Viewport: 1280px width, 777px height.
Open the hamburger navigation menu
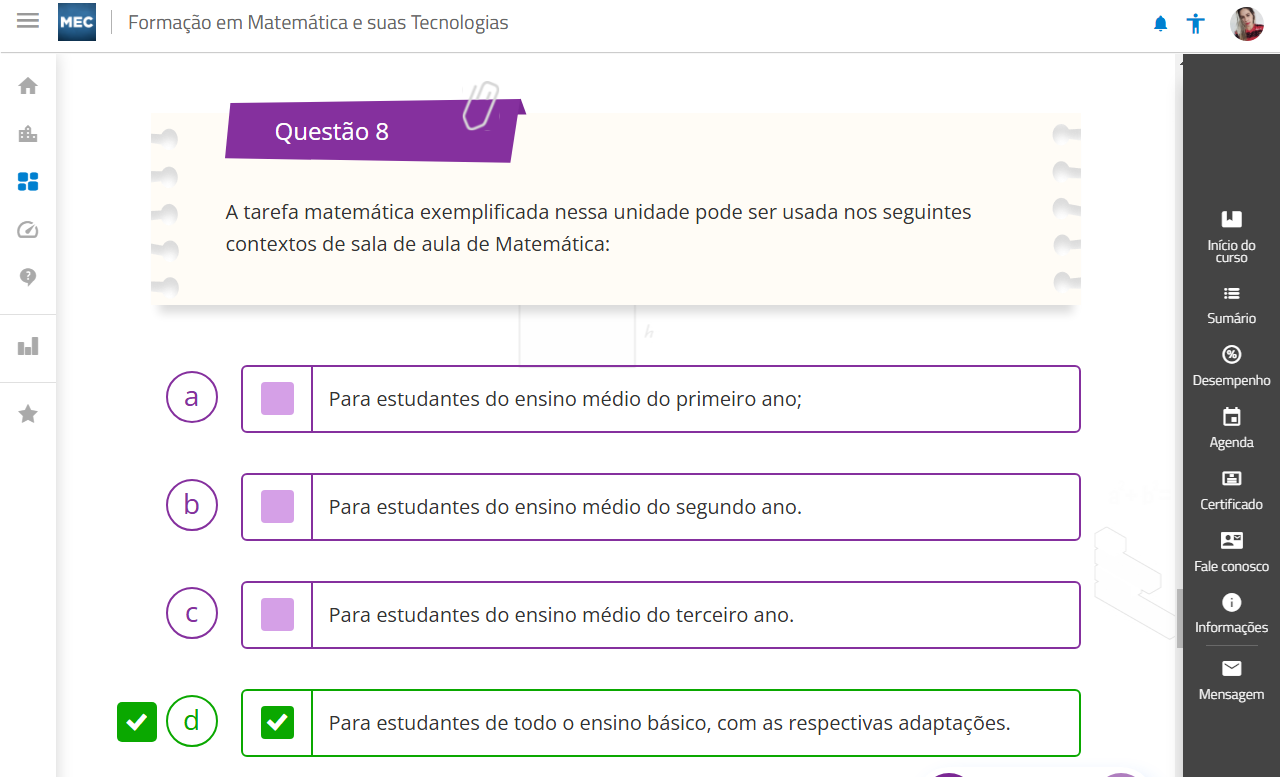28,21
